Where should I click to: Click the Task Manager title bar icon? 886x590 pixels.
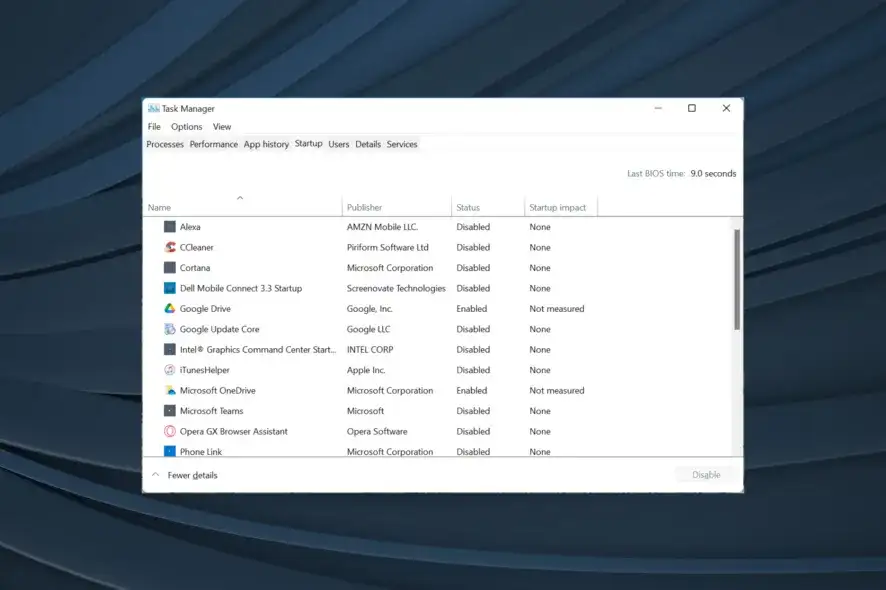[153, 108]
